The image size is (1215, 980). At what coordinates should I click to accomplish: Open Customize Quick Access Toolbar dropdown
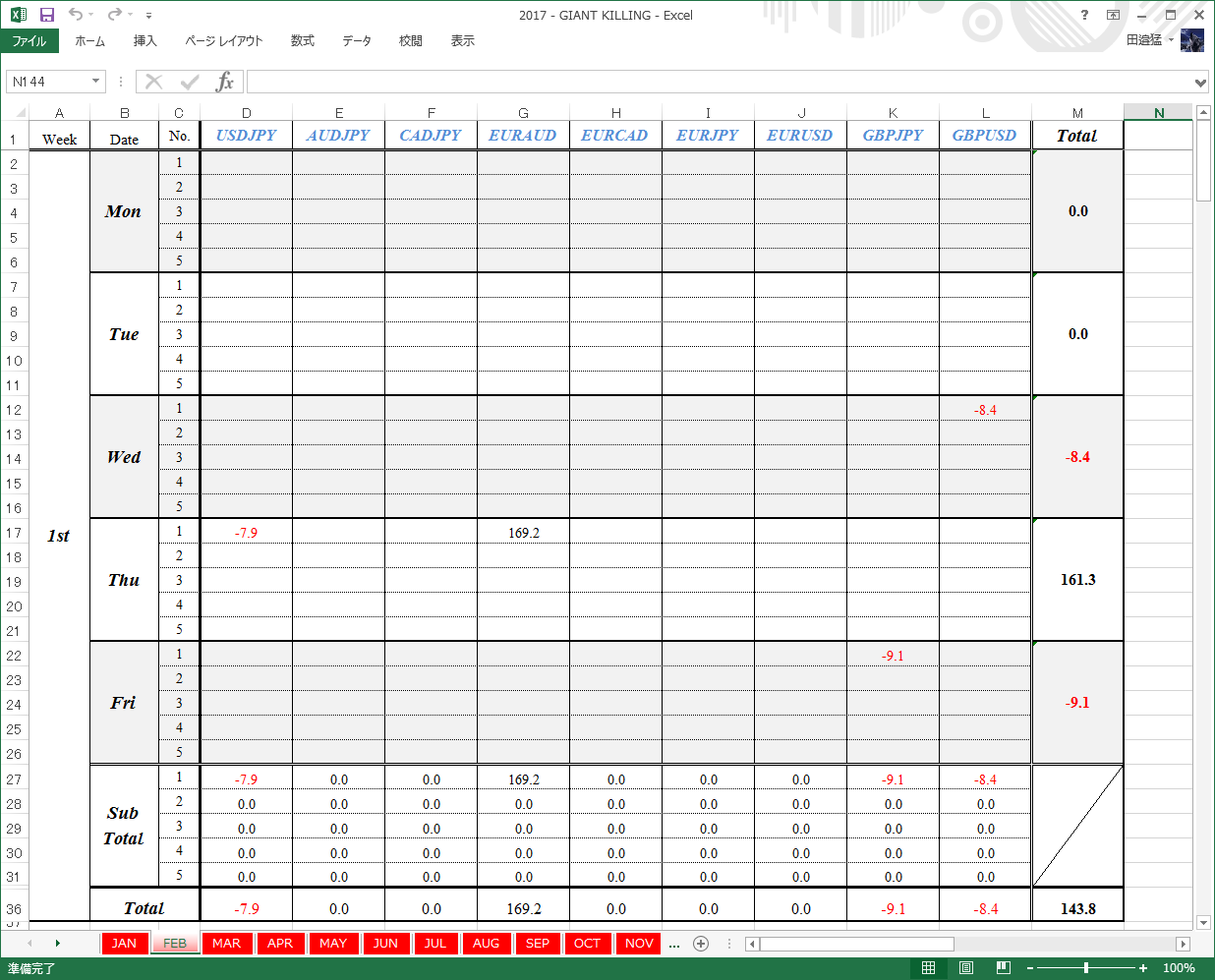pos(148,16)
